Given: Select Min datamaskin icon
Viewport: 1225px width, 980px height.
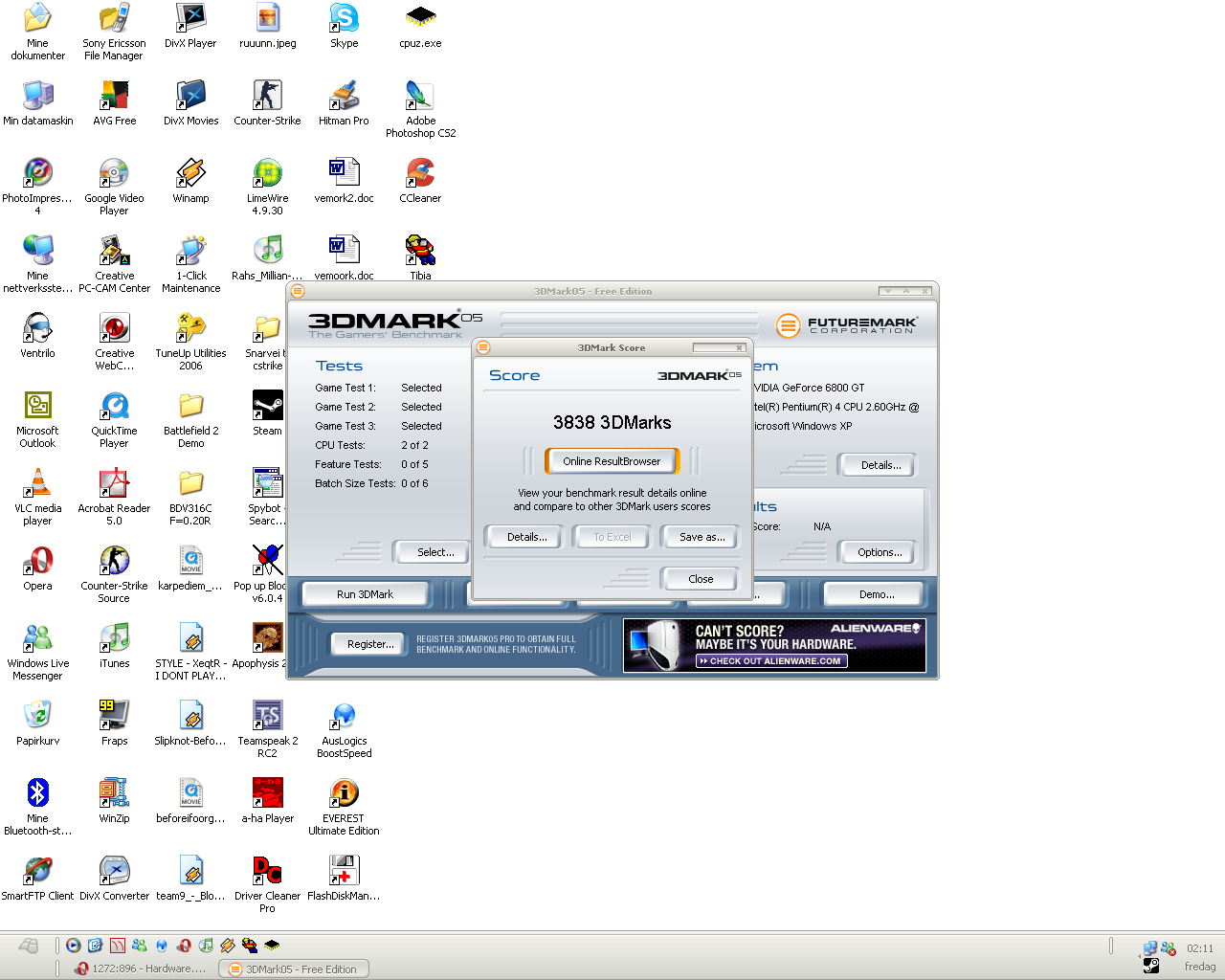Looking at the screenshot, I should pyautogui.click(x=37, y=103).
